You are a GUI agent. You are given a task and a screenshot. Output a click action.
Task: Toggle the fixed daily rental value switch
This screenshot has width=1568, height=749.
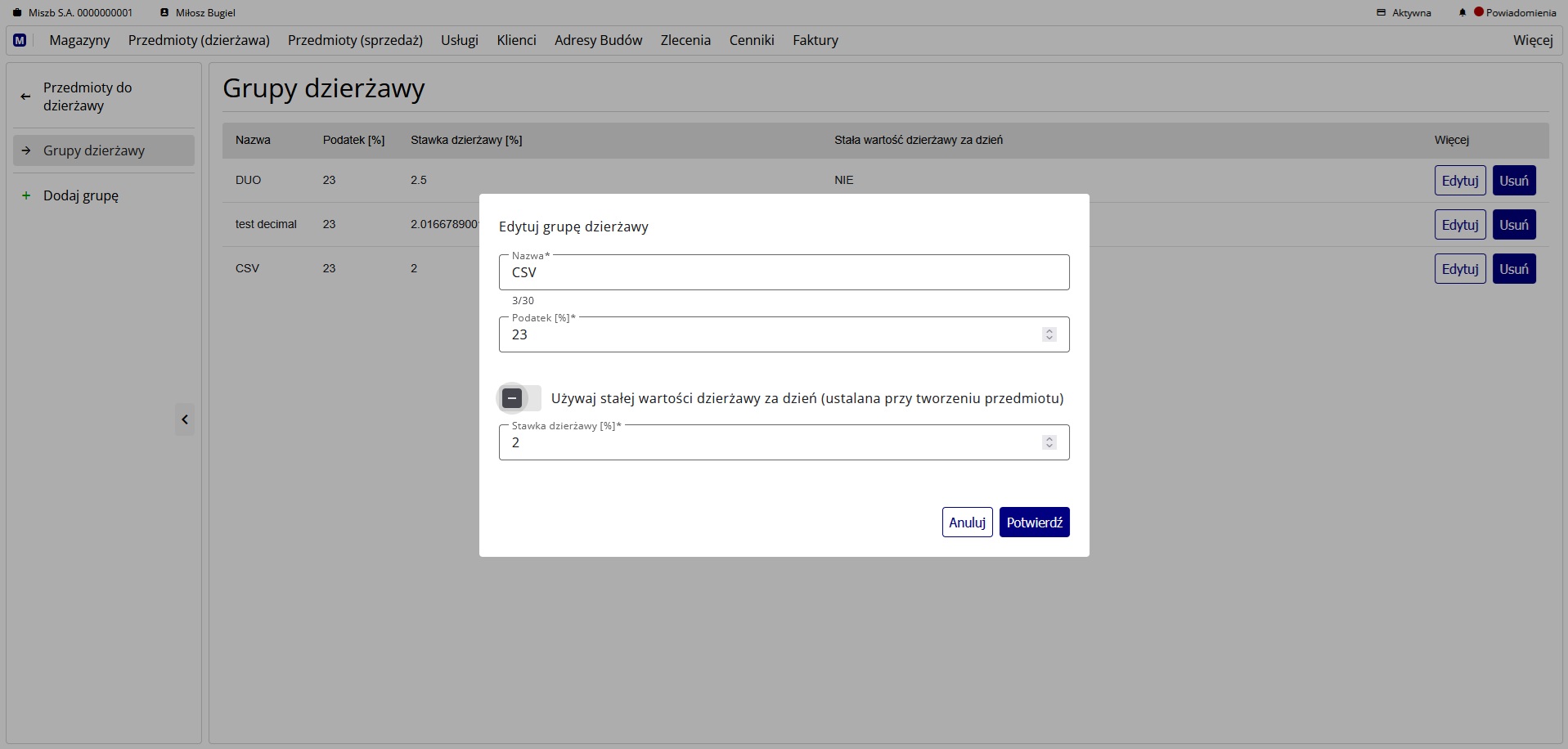[x=519, y=398]
